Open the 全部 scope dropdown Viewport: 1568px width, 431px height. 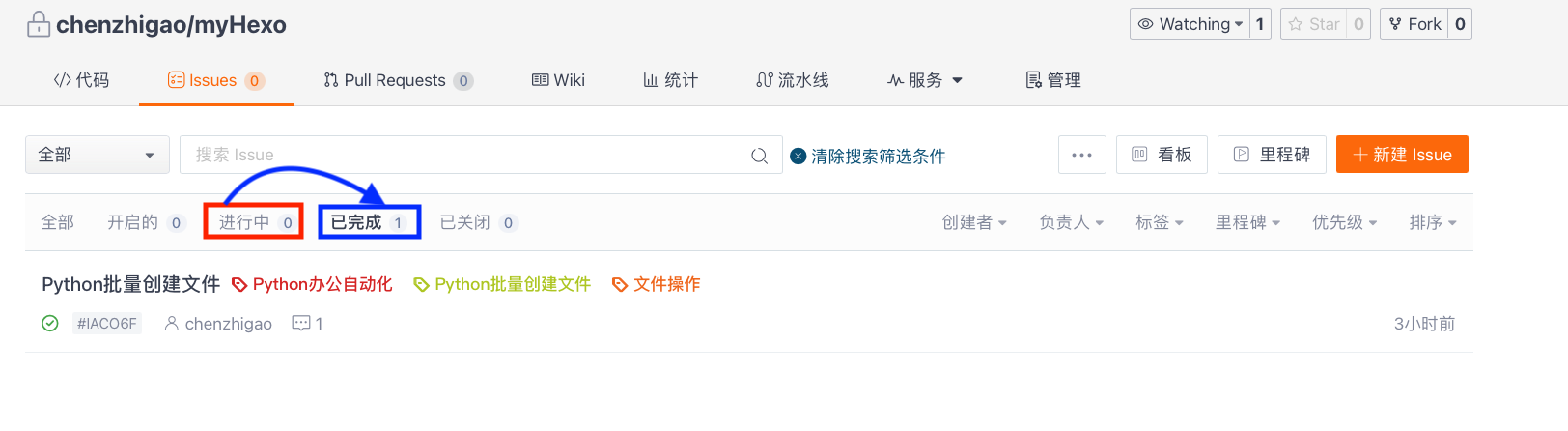coord(98,155)
